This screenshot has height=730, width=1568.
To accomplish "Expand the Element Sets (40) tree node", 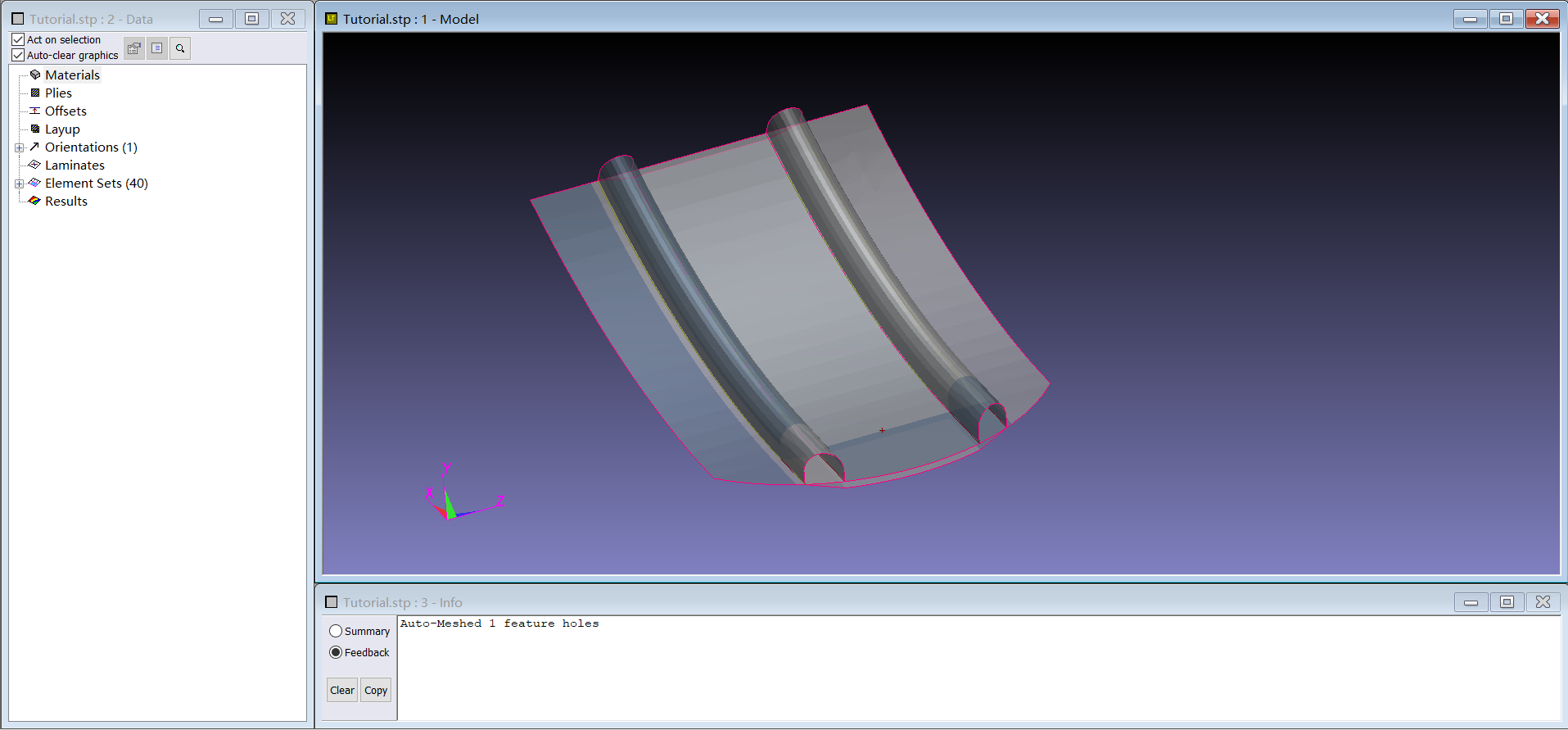I will [19, 184].
